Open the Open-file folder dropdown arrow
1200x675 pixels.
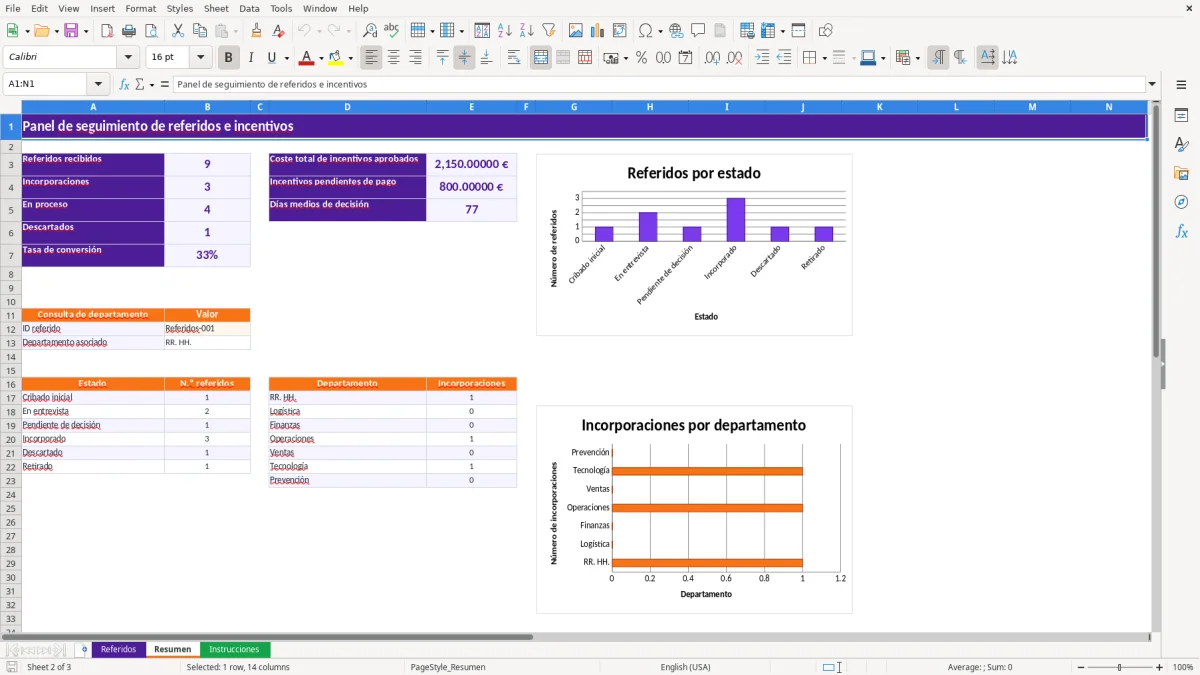tap(56, 31)
